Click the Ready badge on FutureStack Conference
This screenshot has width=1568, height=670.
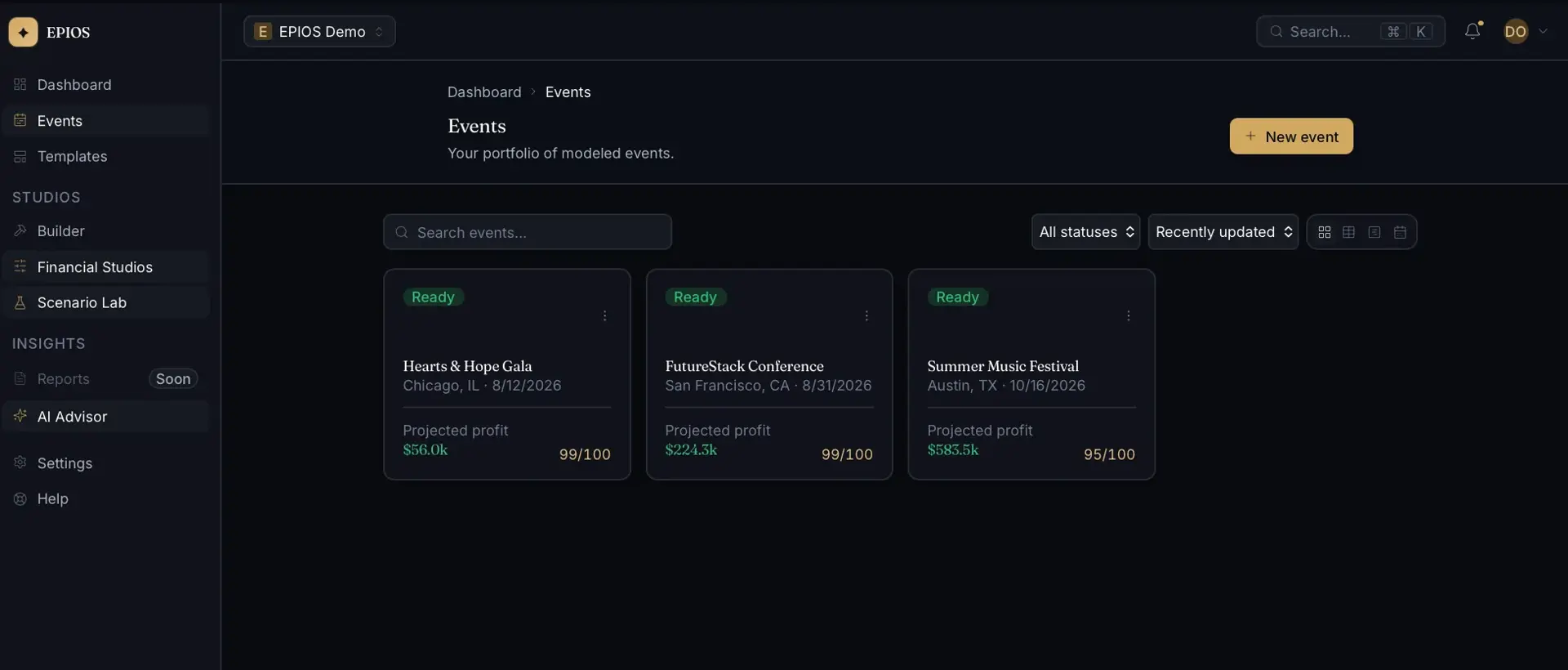695,297
